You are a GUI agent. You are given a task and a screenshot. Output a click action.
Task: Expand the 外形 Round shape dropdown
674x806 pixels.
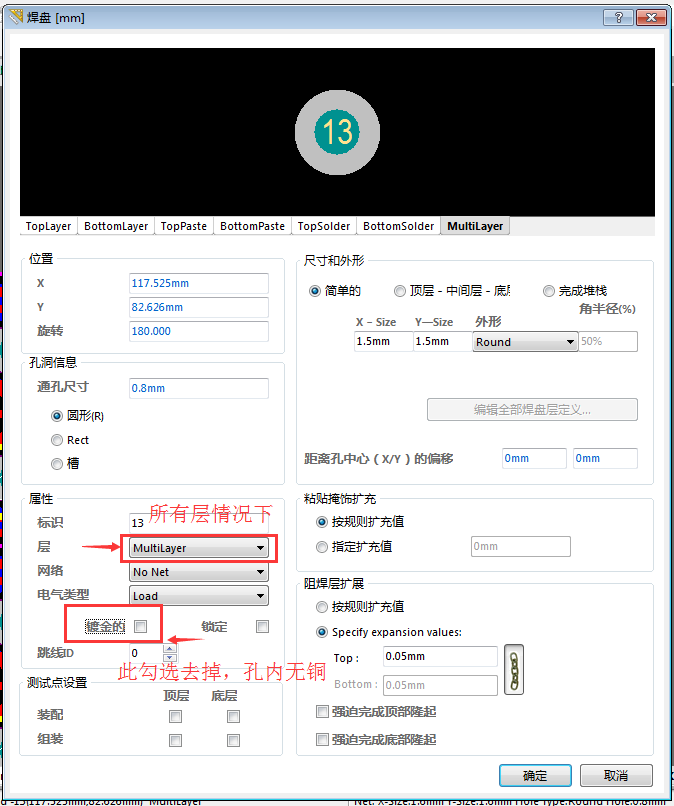click(x=525, y=342)
